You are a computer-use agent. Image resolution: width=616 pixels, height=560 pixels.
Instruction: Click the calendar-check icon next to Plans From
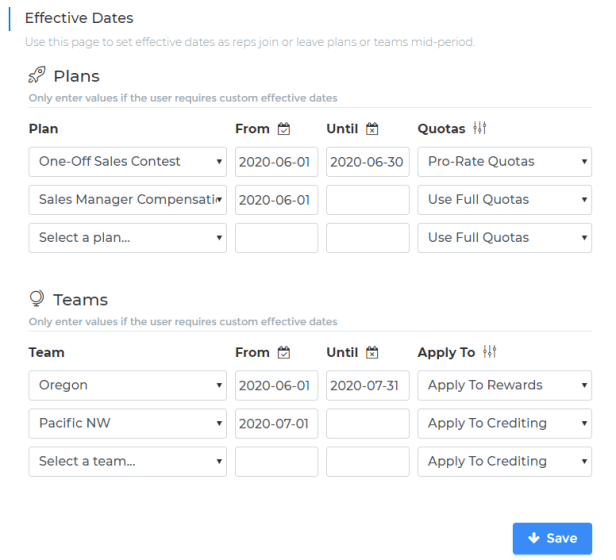(x=284, y=129)
